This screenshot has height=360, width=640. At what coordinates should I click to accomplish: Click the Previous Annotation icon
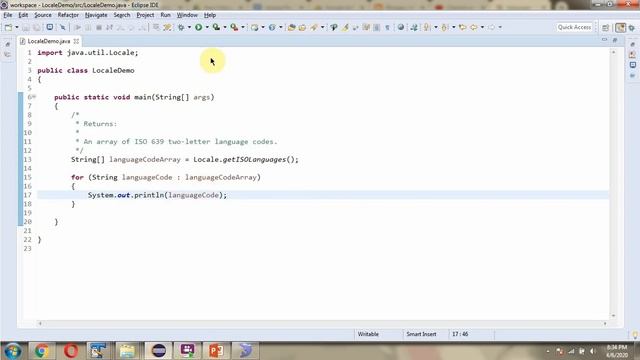click(445, 27)
